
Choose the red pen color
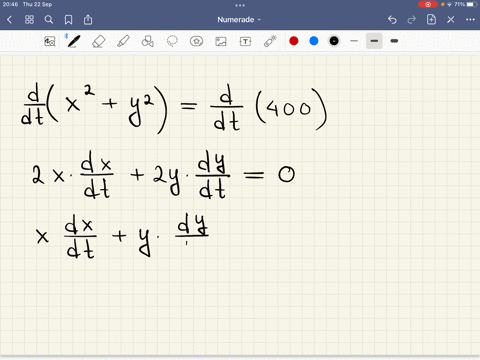pyautogui.click(x=294, y=41)
